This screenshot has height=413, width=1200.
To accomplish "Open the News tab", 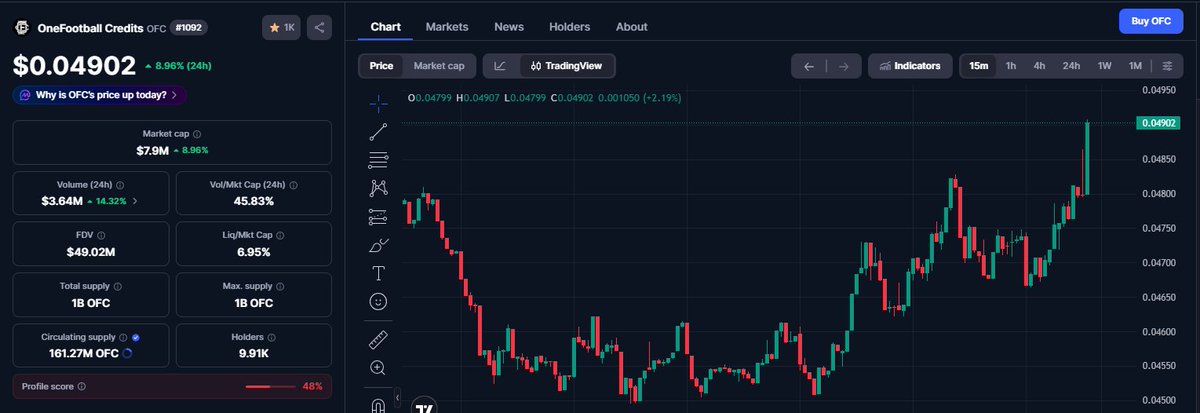I will point(509,27).
